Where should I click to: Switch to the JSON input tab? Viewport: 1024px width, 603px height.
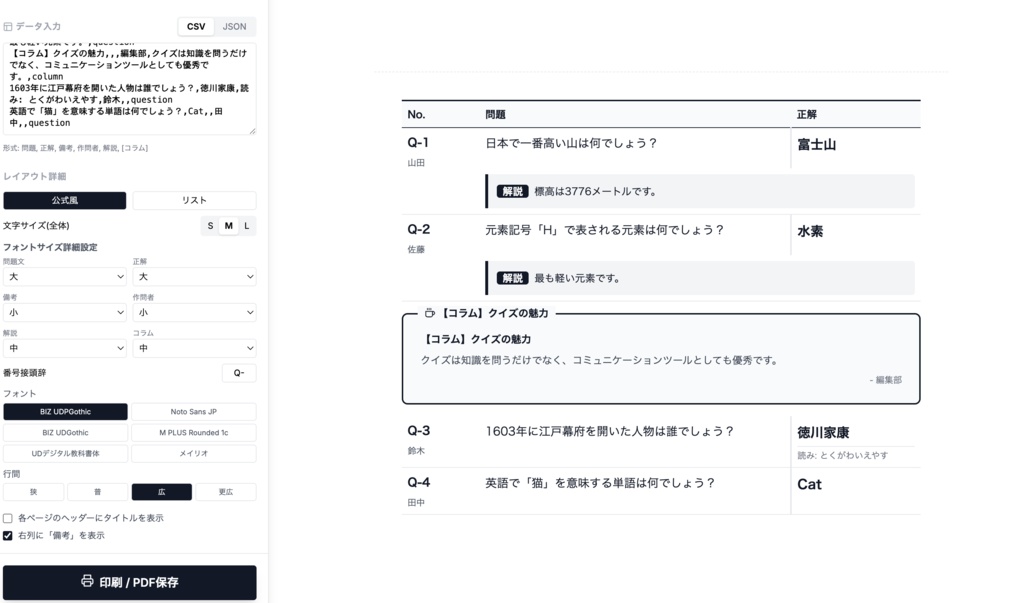pyautogui.click(x=234, y=26)
